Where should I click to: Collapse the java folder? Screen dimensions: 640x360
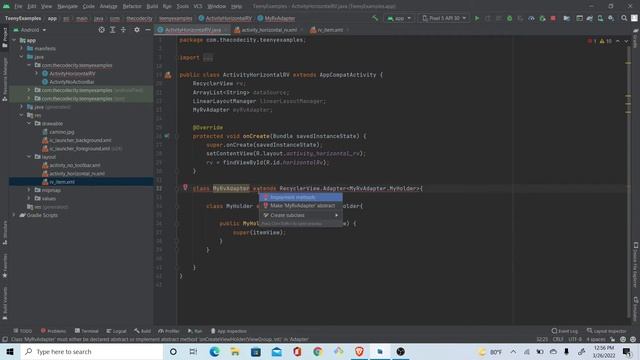[22, 57]
